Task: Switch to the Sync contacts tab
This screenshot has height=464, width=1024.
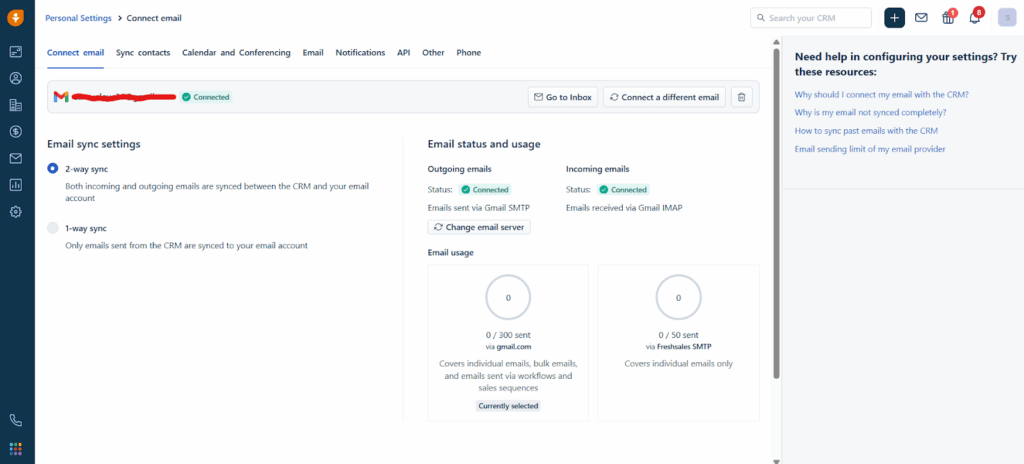Action: [x=143, y=52]
